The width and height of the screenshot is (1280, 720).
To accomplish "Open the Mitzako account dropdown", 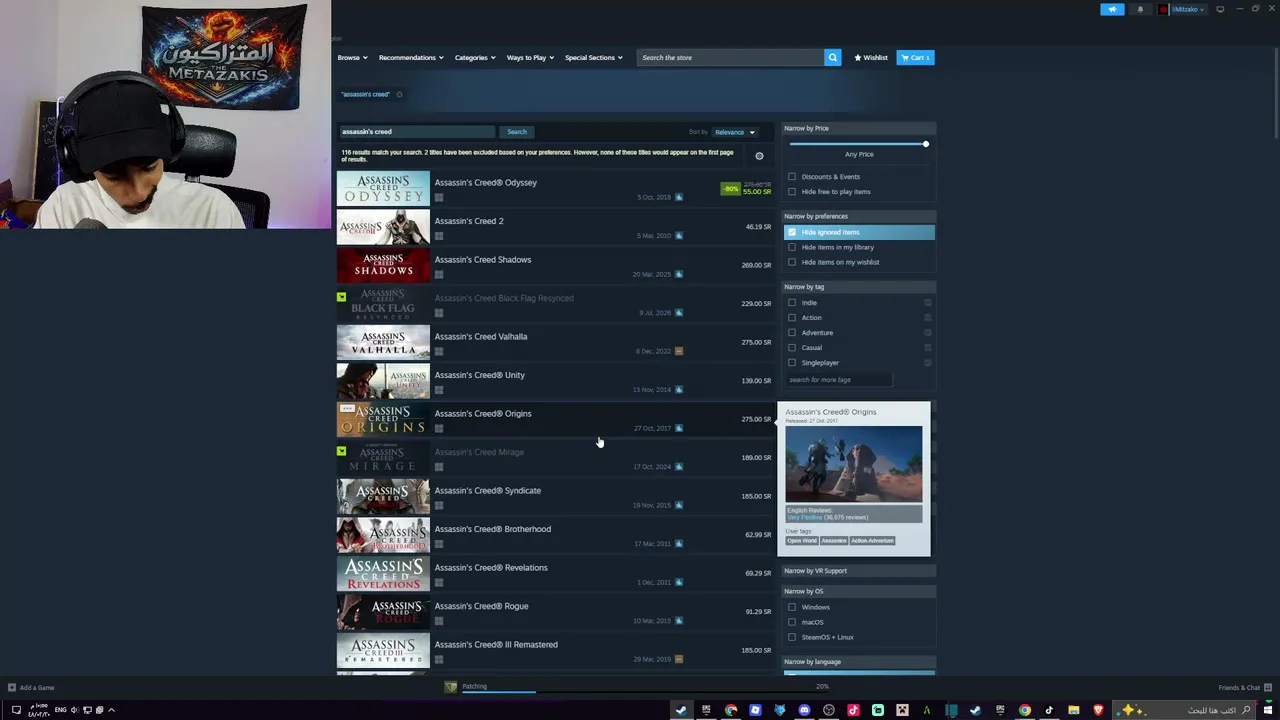I will point(1188,9).
